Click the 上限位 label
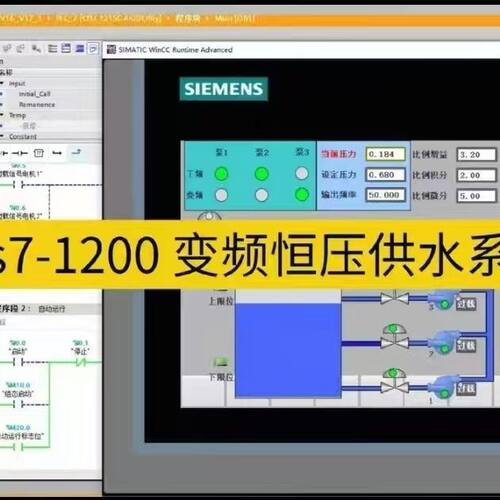The width and height of the screenshot is (500, 500). (x=221, y=301)
